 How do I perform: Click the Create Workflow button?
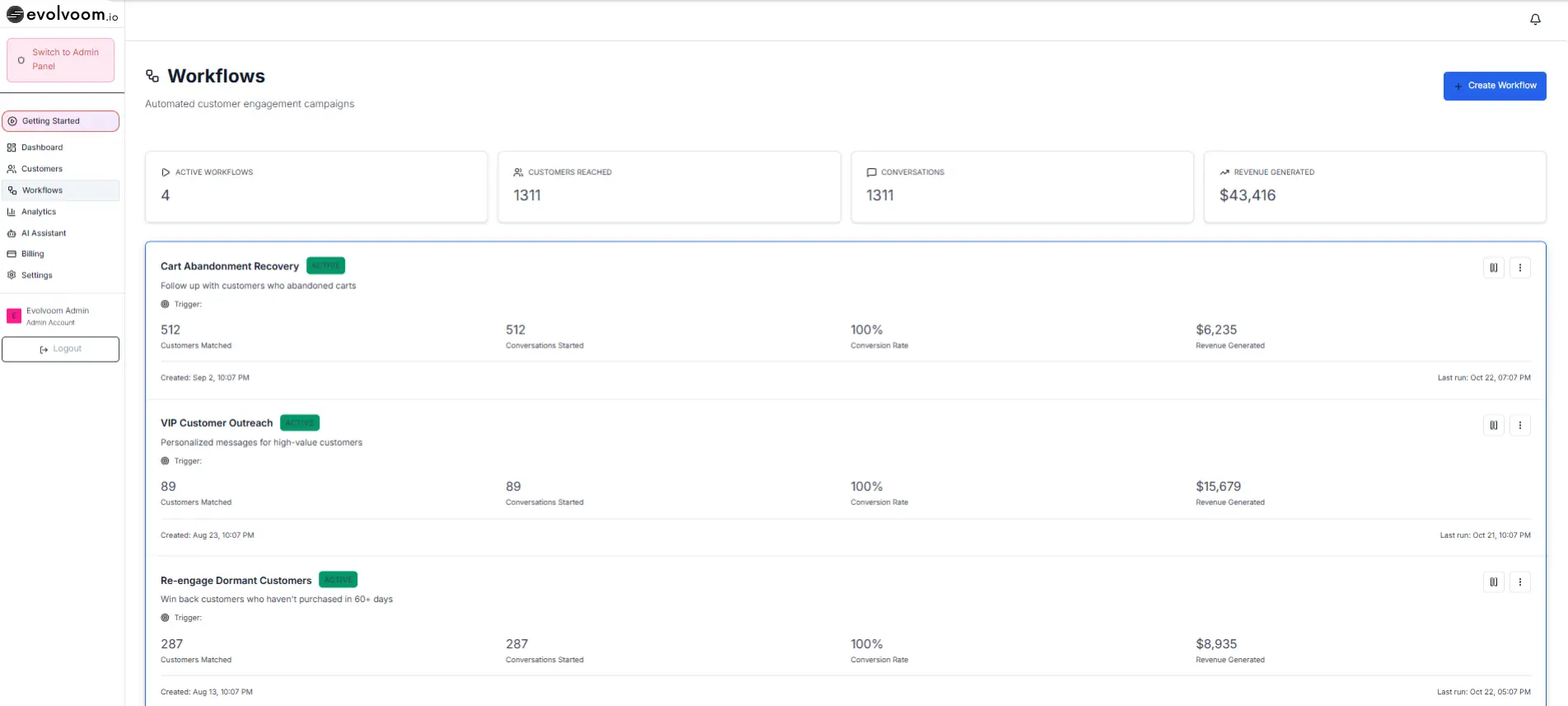1495,86
